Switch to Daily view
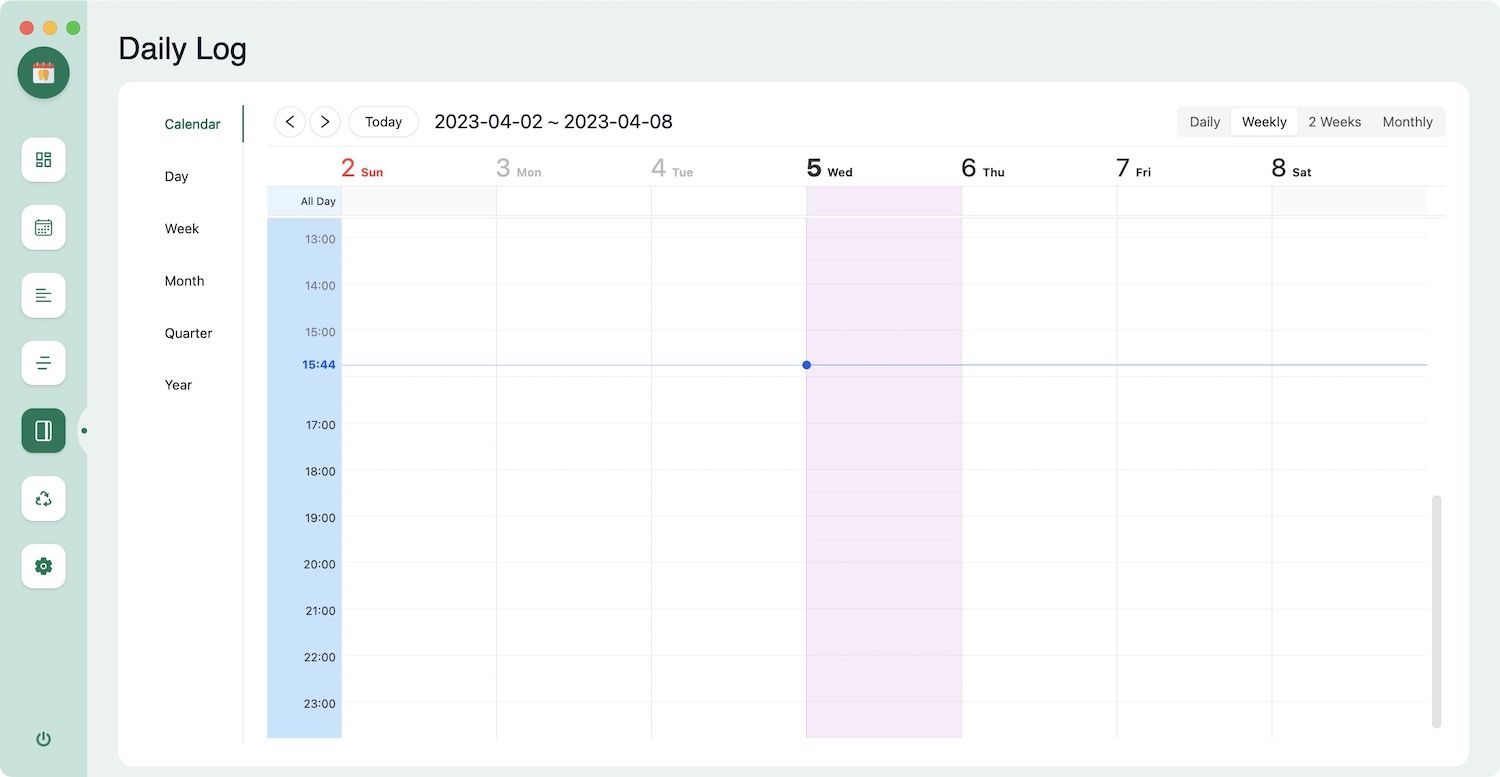Image resolution: width=1500 pixels, height=777 pixels. pyautogui.click(x=1204, y=122)
